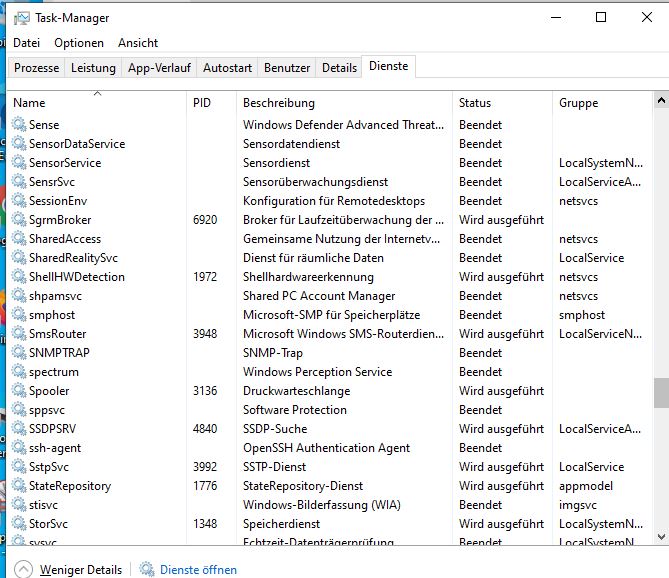Viewport: 669px width, 578px height.
Task: Switch to the Leistung tab
Action: [x=93, y=68]
